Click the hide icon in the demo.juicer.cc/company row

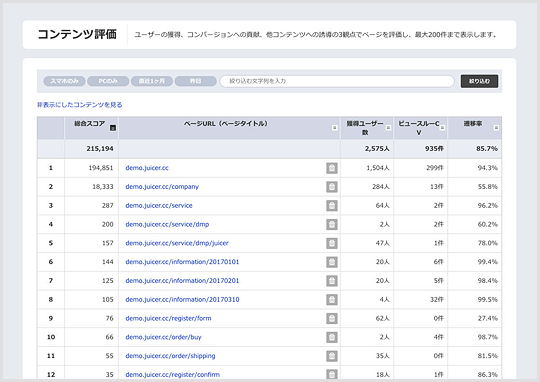(332, 187)
